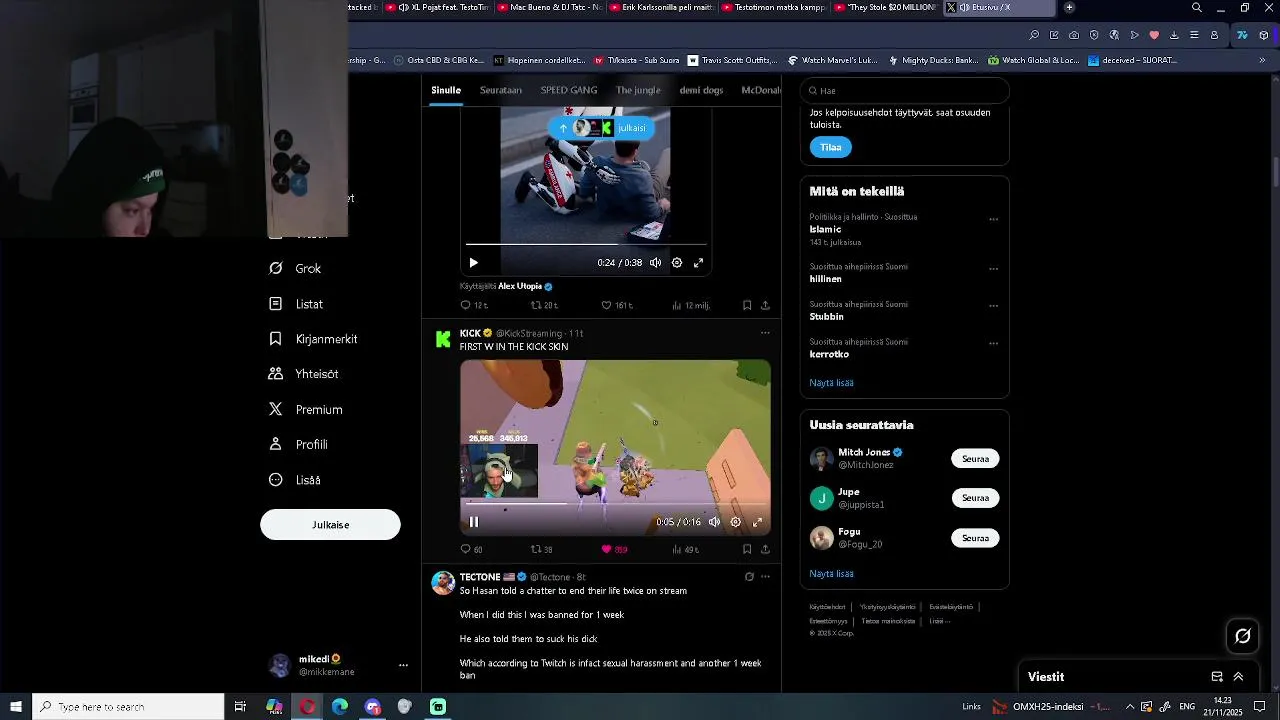
Task: Expand the scooter video to fullscreen
Action: pos(698,263)
